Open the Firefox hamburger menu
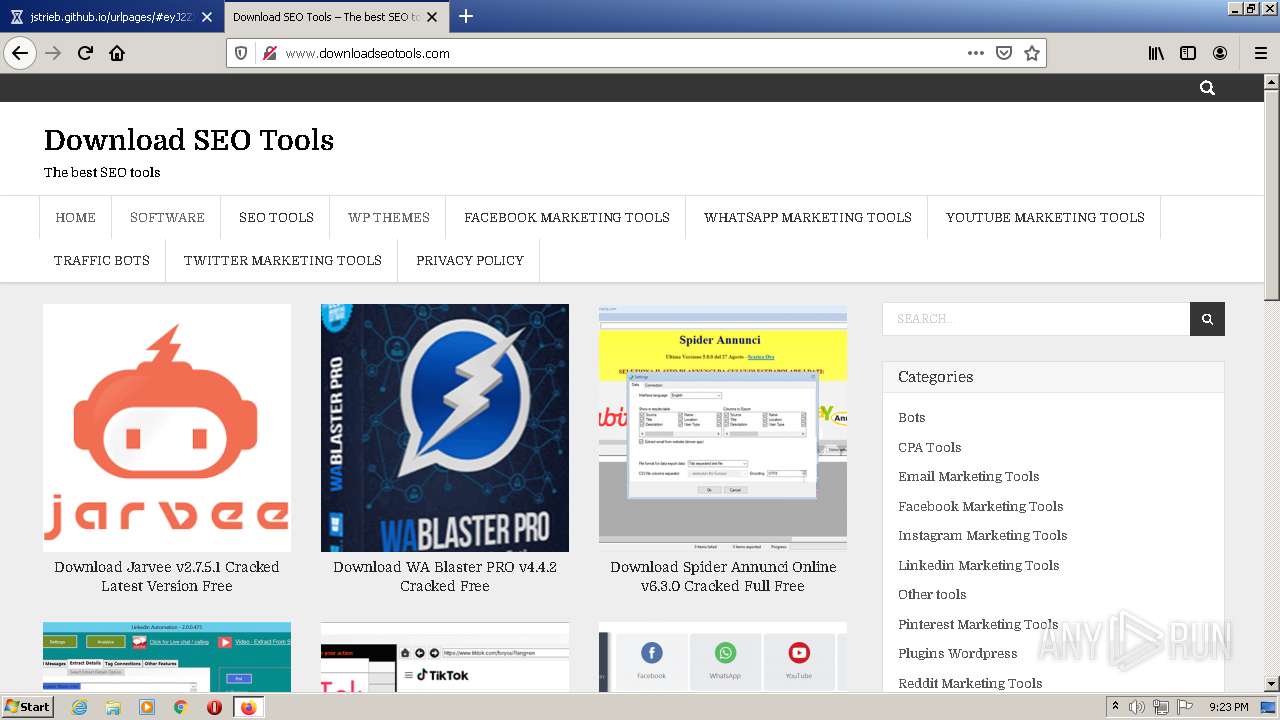The width and height of the screenshot is (1280, 720). pos(1261,53)
